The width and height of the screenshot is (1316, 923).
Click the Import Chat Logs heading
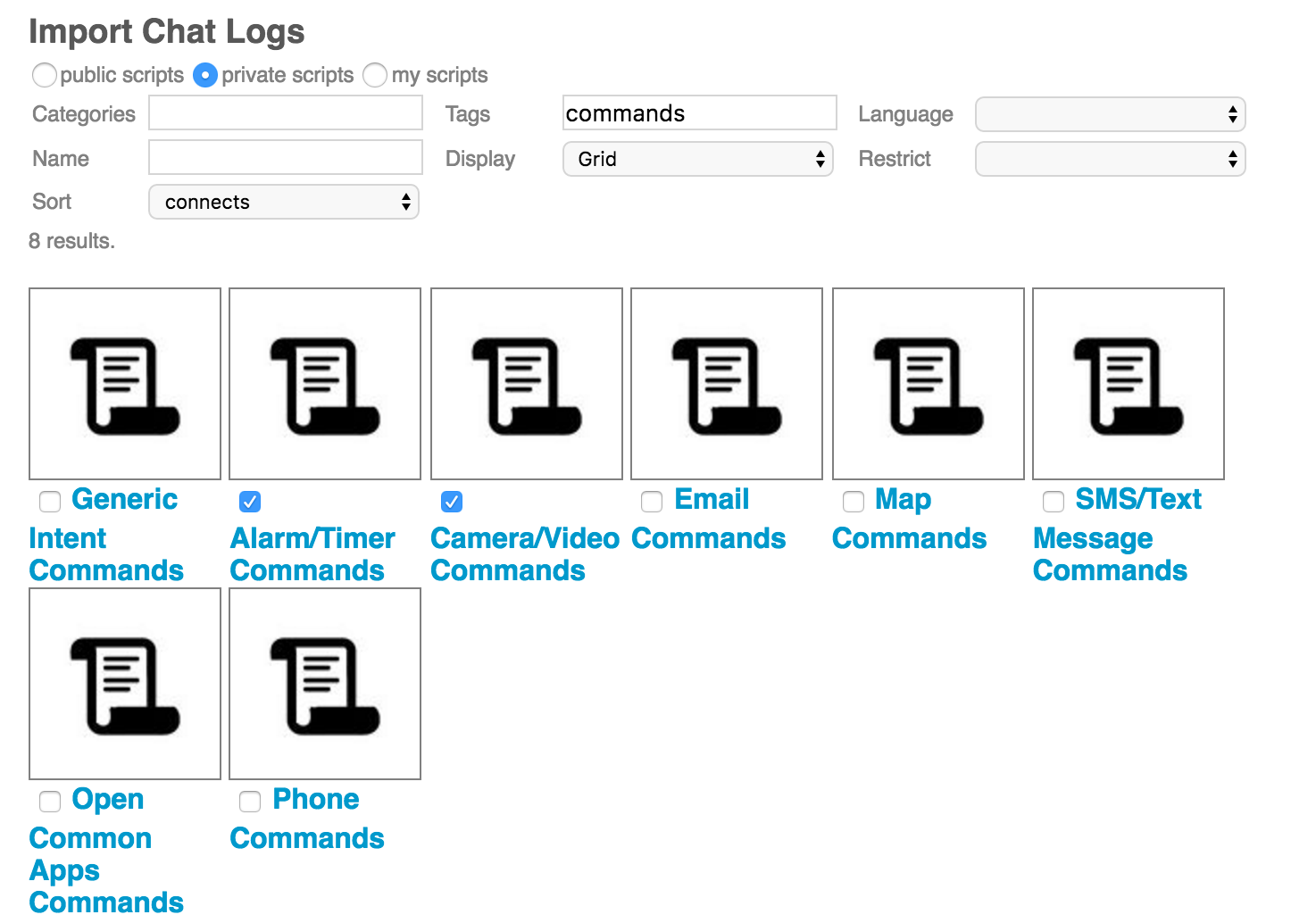click(x=167, y=31)
